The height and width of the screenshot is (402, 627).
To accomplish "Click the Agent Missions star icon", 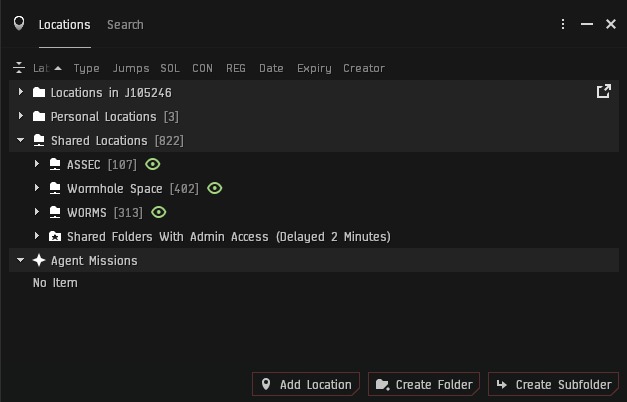I will [39, 260].
